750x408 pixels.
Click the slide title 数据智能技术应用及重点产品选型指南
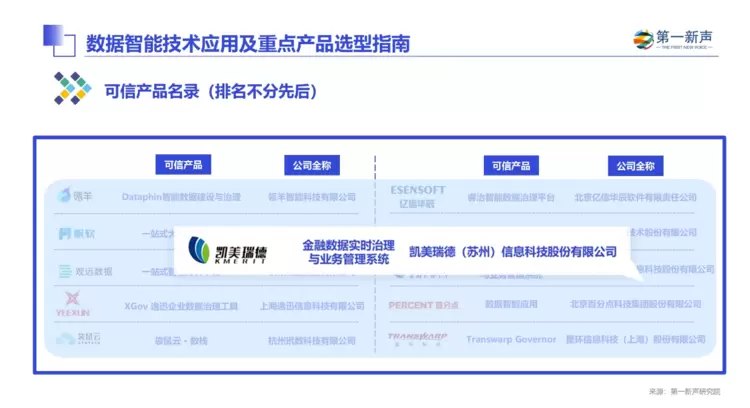pos(247,44)
